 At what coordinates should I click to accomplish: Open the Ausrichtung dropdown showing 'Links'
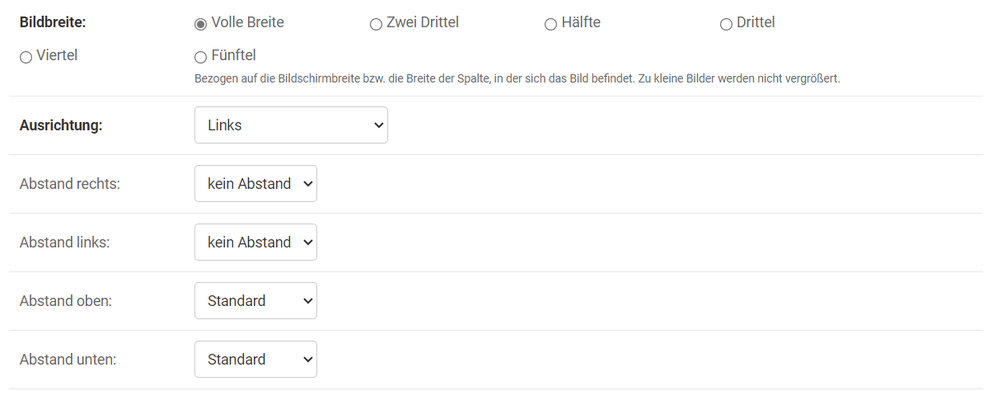(x=290, y=125)
